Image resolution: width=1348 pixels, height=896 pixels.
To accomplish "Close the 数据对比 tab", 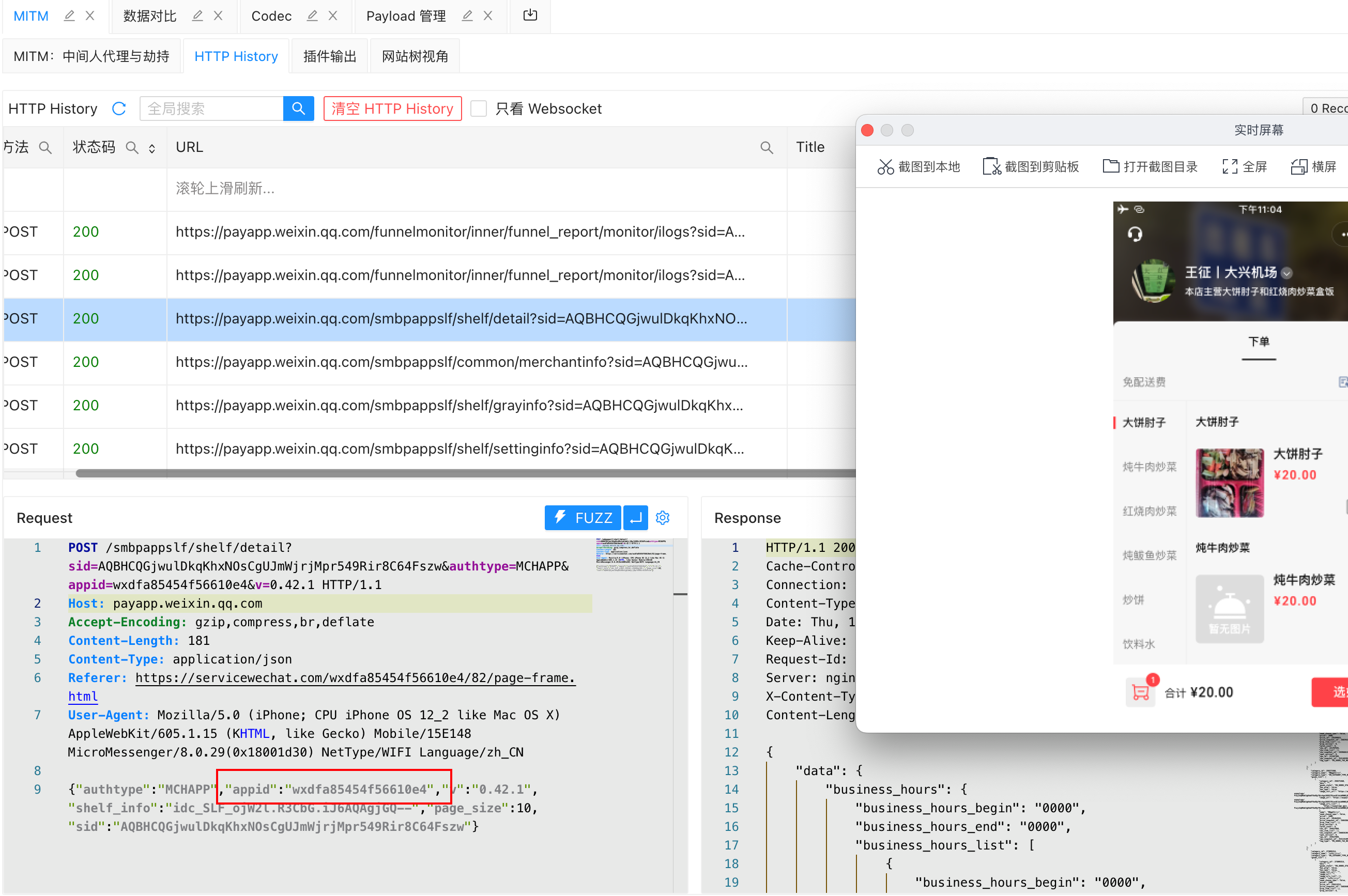I will pos(218,16).
